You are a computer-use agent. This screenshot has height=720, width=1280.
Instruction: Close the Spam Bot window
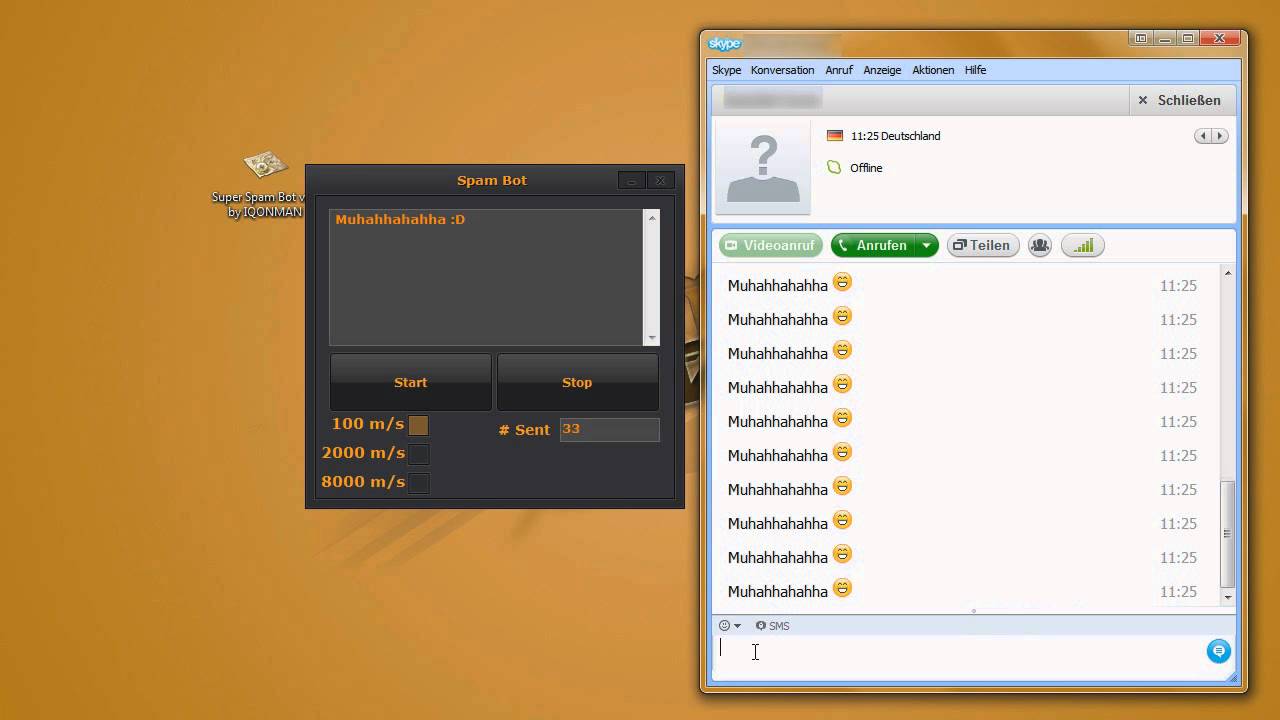[x=660, y=181]
